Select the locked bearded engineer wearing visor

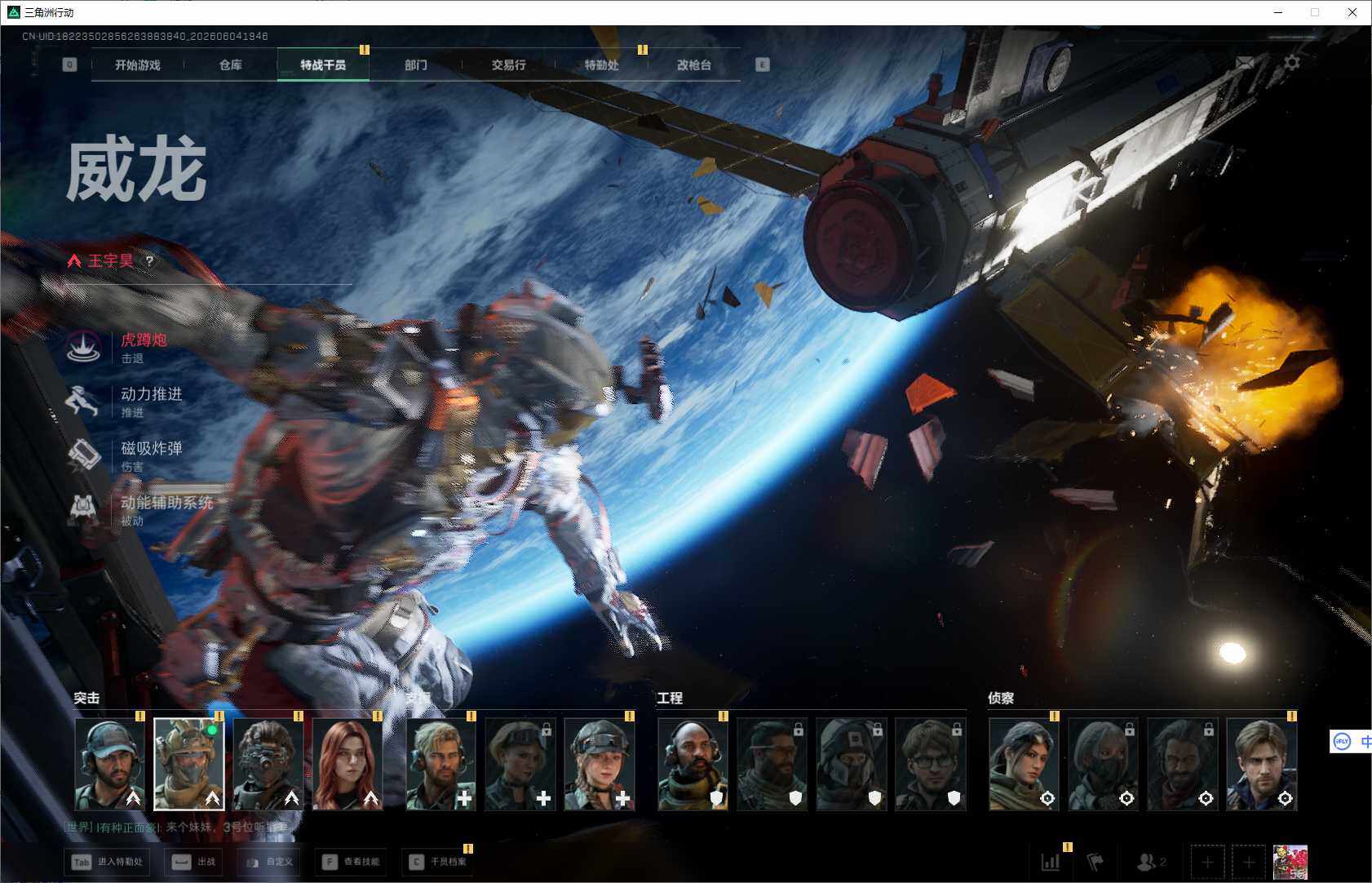point(772,764)
